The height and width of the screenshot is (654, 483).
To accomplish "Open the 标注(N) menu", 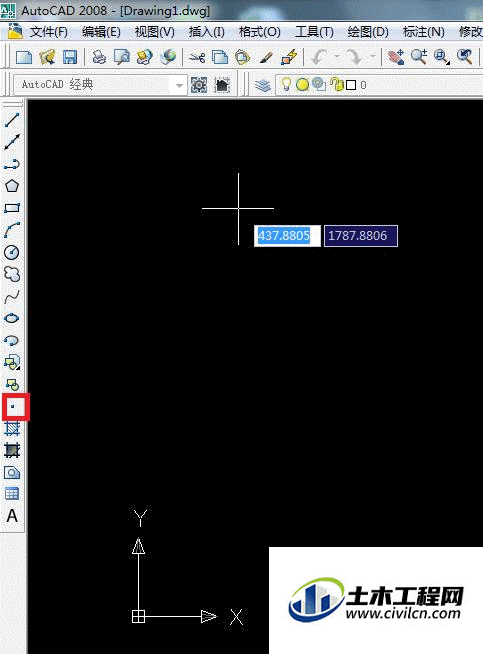I will click(x=423, y=32).
